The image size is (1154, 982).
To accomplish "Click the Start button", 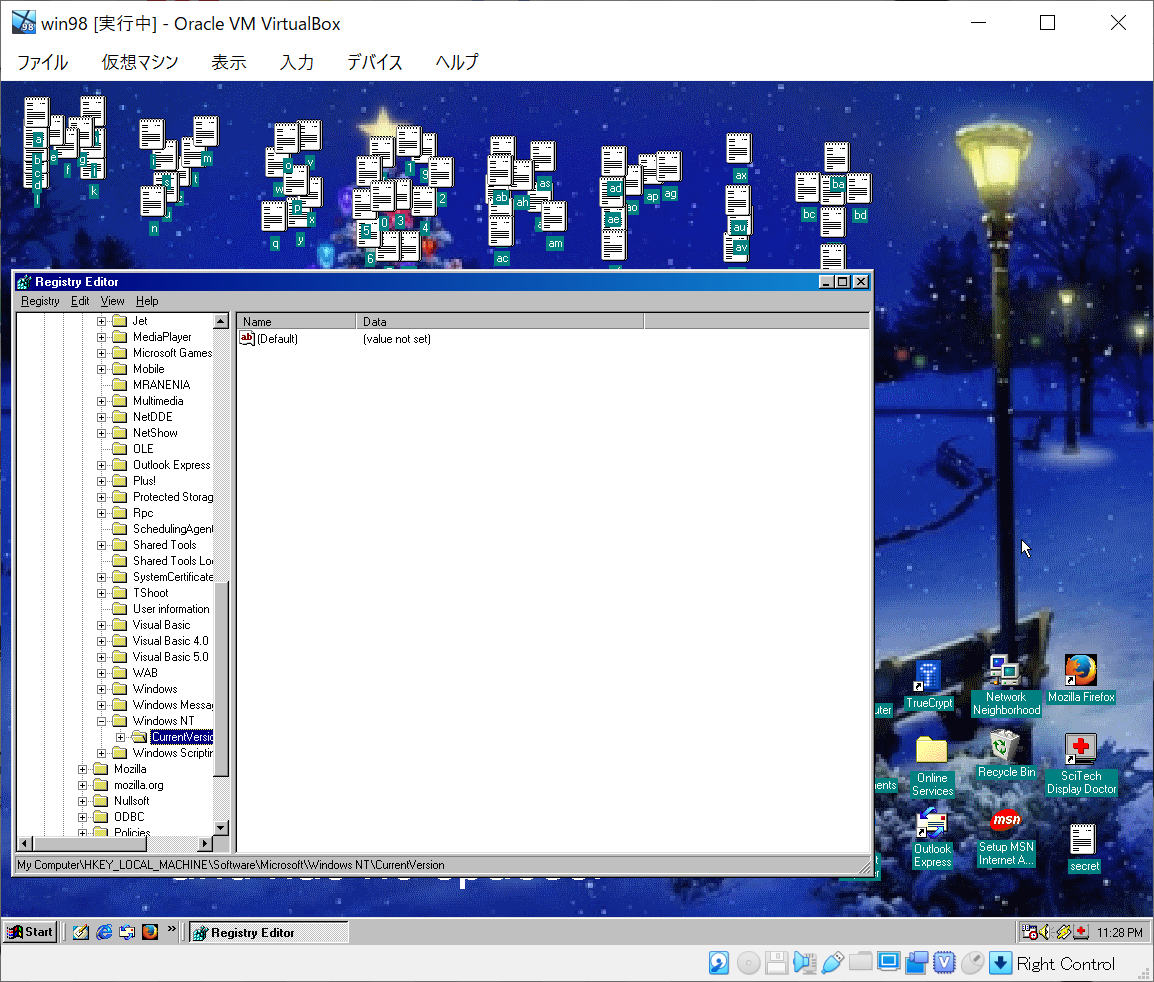I will coord(30,932).
